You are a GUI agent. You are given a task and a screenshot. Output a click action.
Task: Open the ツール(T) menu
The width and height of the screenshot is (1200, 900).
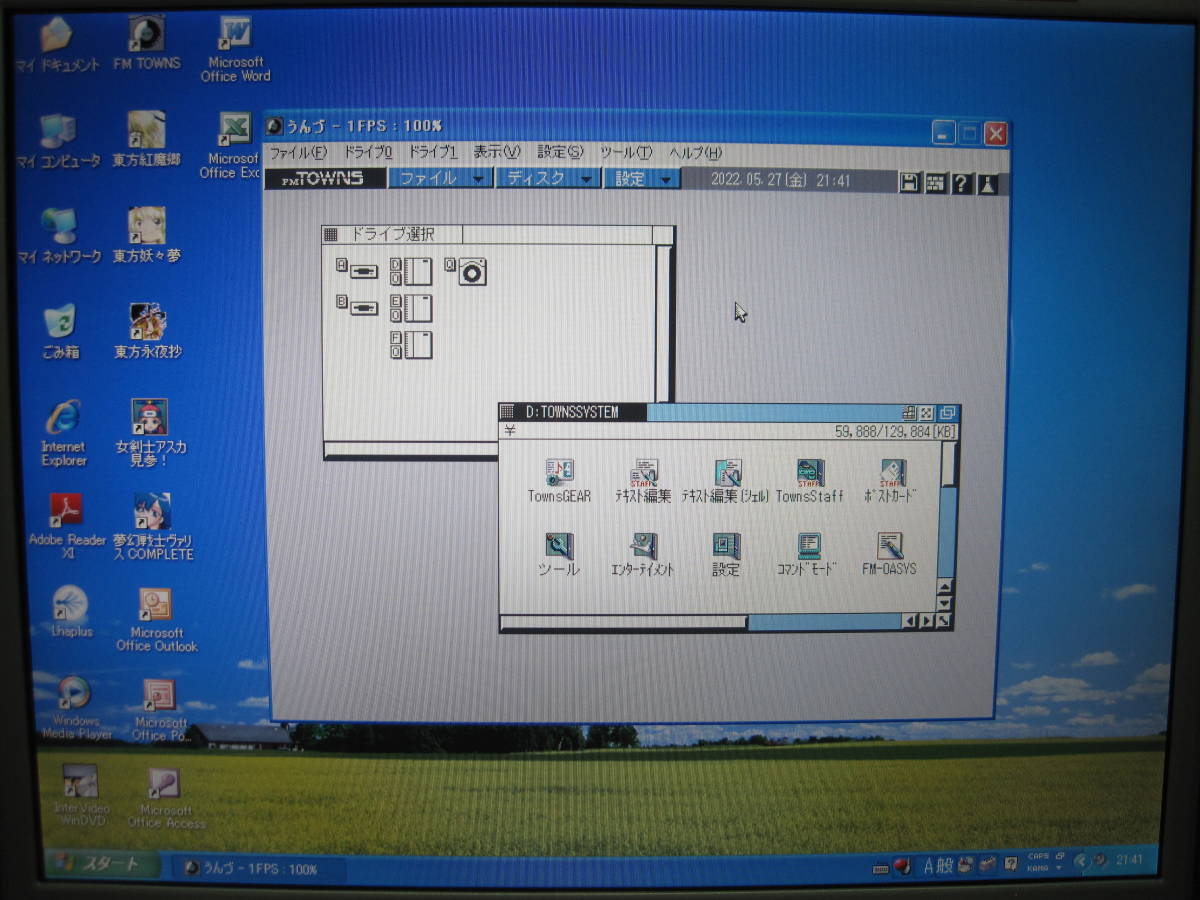pyautogui.click(x=626, y=153)
